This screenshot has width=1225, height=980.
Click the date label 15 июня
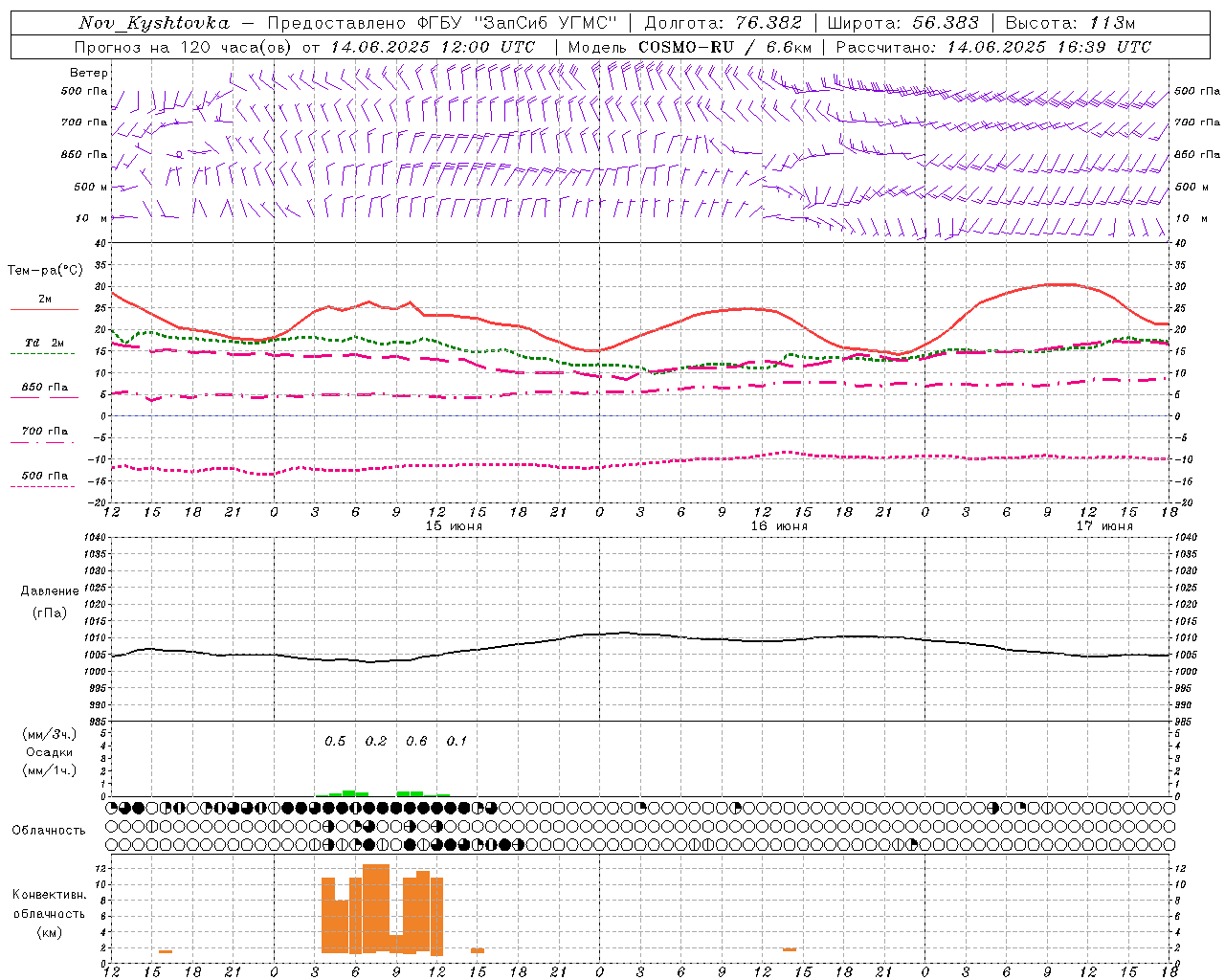[455, 526]
